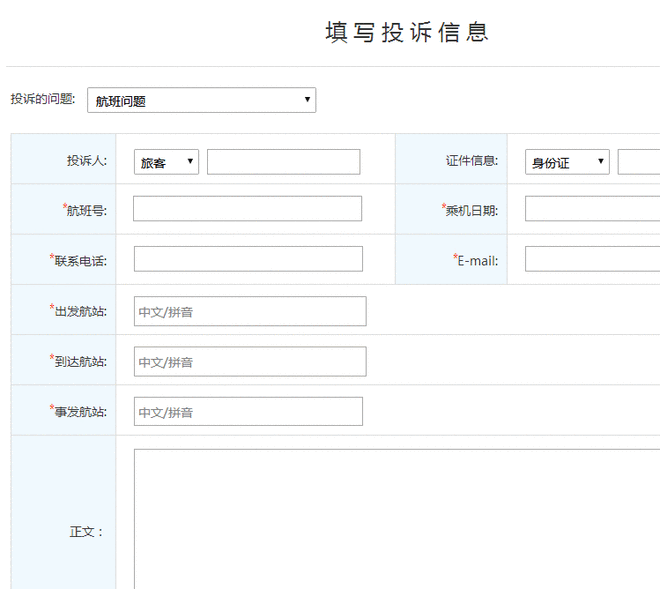Click the 正文 label text
The width and height of the screenshot is (660, 589).
[x=86, y=532]
